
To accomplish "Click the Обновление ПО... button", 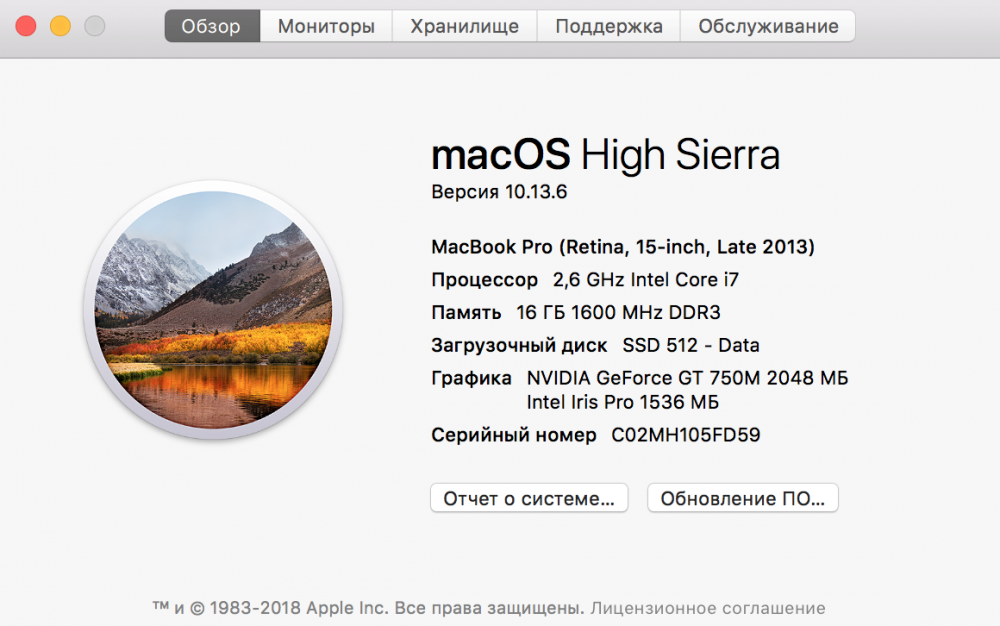I will (742, 498).
